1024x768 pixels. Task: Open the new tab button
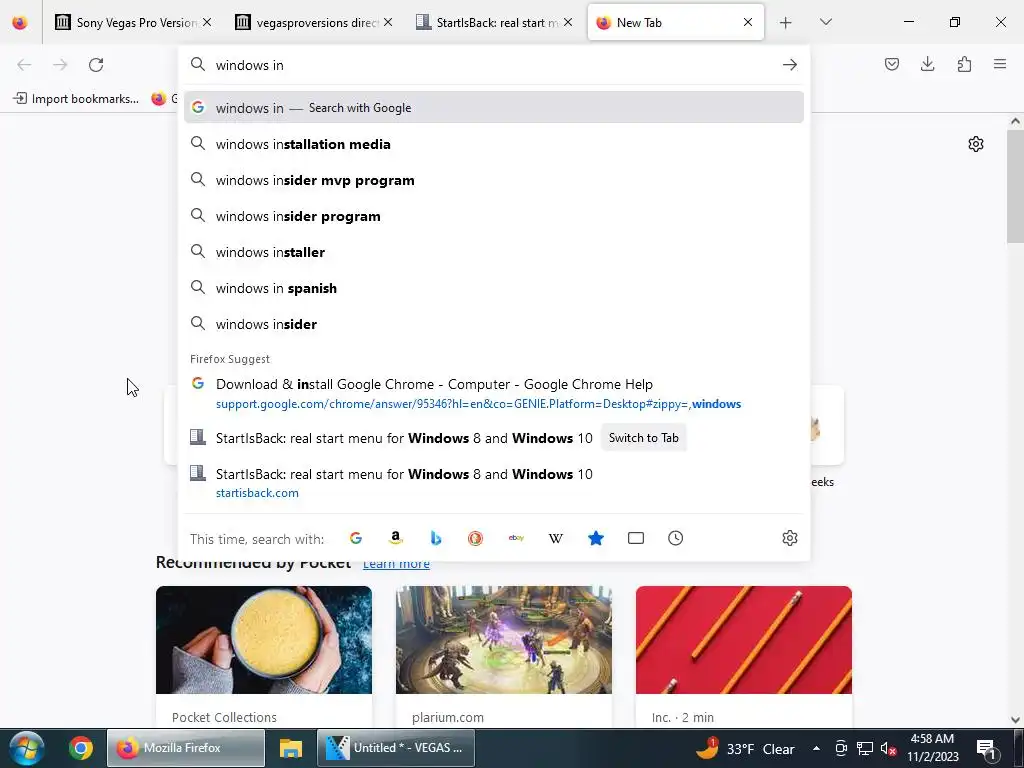[x=786, y=23]
